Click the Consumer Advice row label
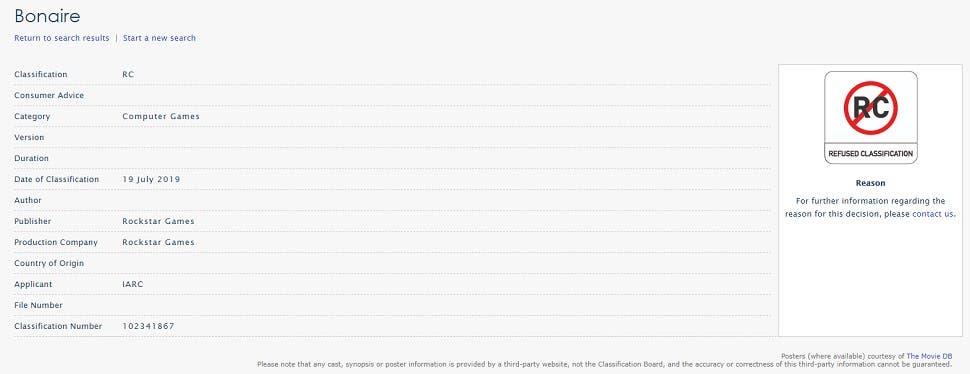The height and width of the screenshot is (374, 970). pyautogui.click(x=49, y=95)
